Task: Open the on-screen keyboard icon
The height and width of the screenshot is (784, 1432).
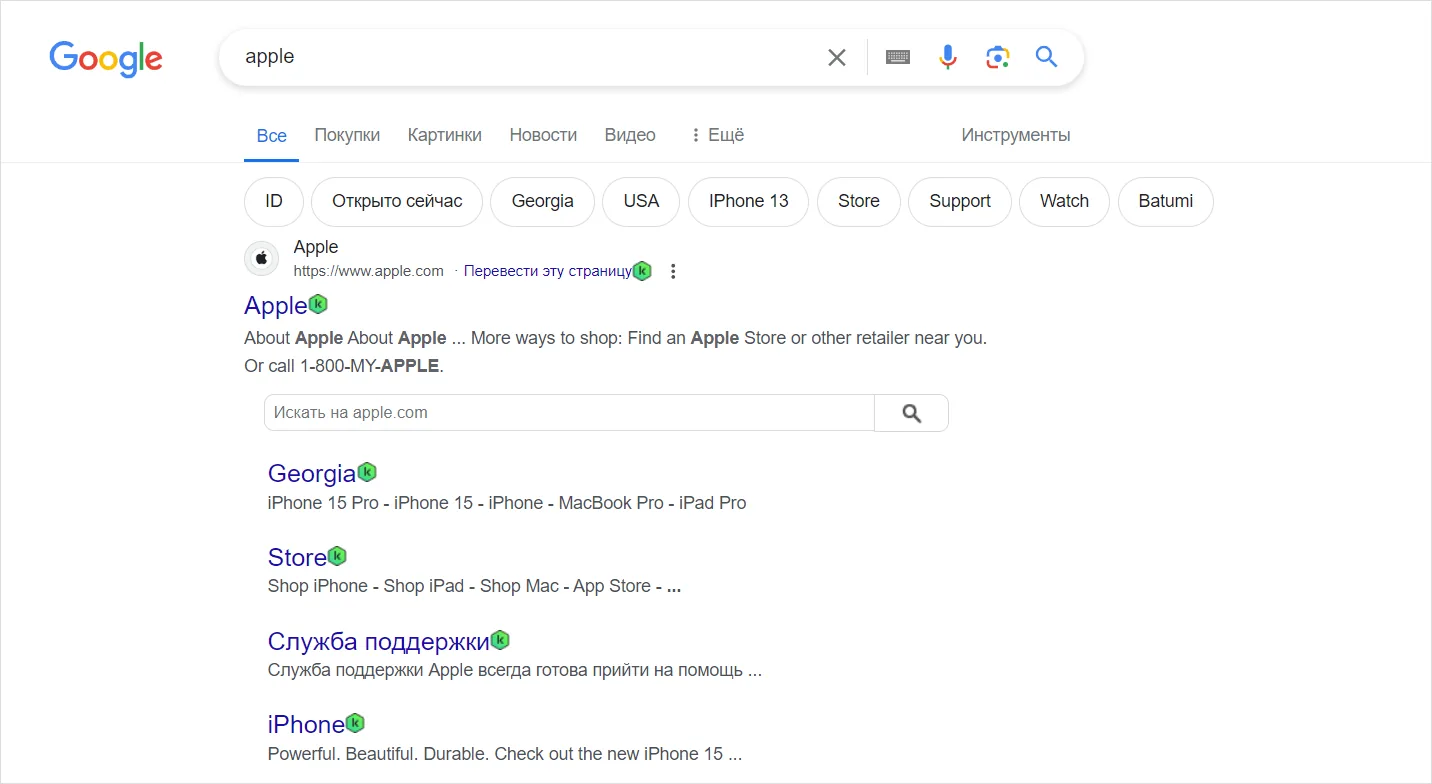Action: click(897, 57)
